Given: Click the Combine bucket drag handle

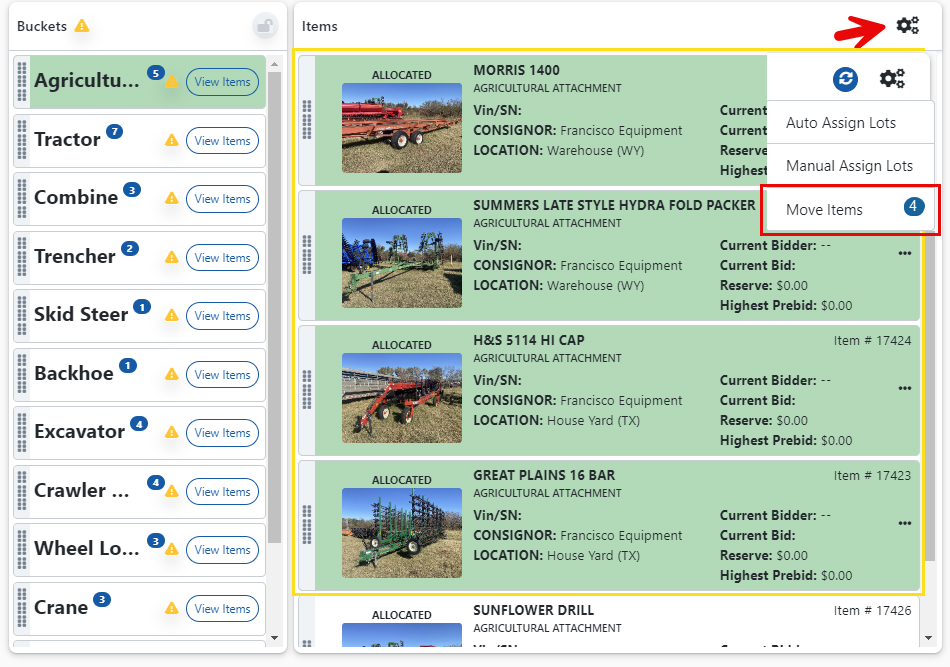Looking at the screenshot, I should pyautogui.click(x=22, y=199).
